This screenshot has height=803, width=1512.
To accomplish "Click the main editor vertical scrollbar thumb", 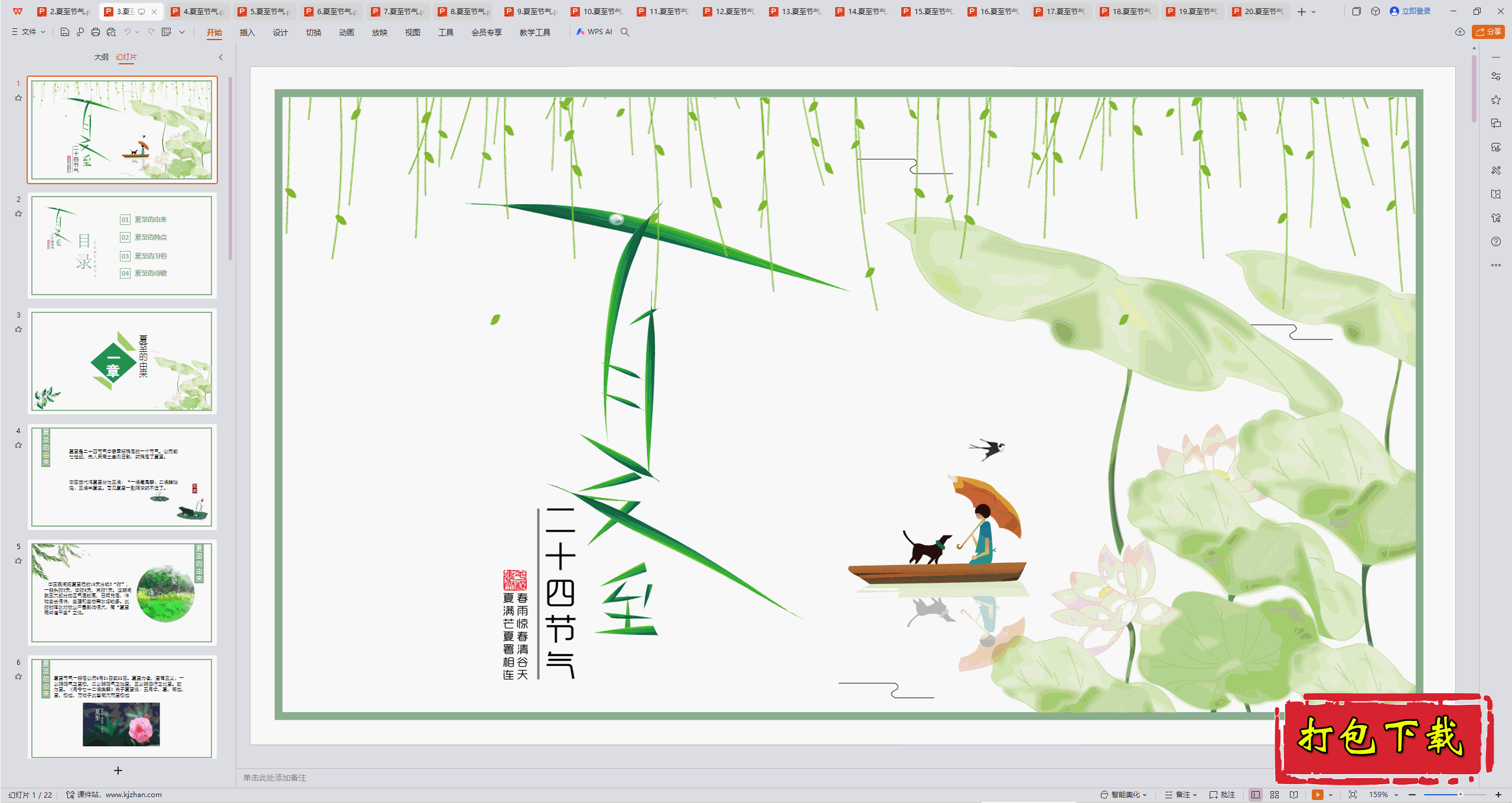I will coord(1474,89).
